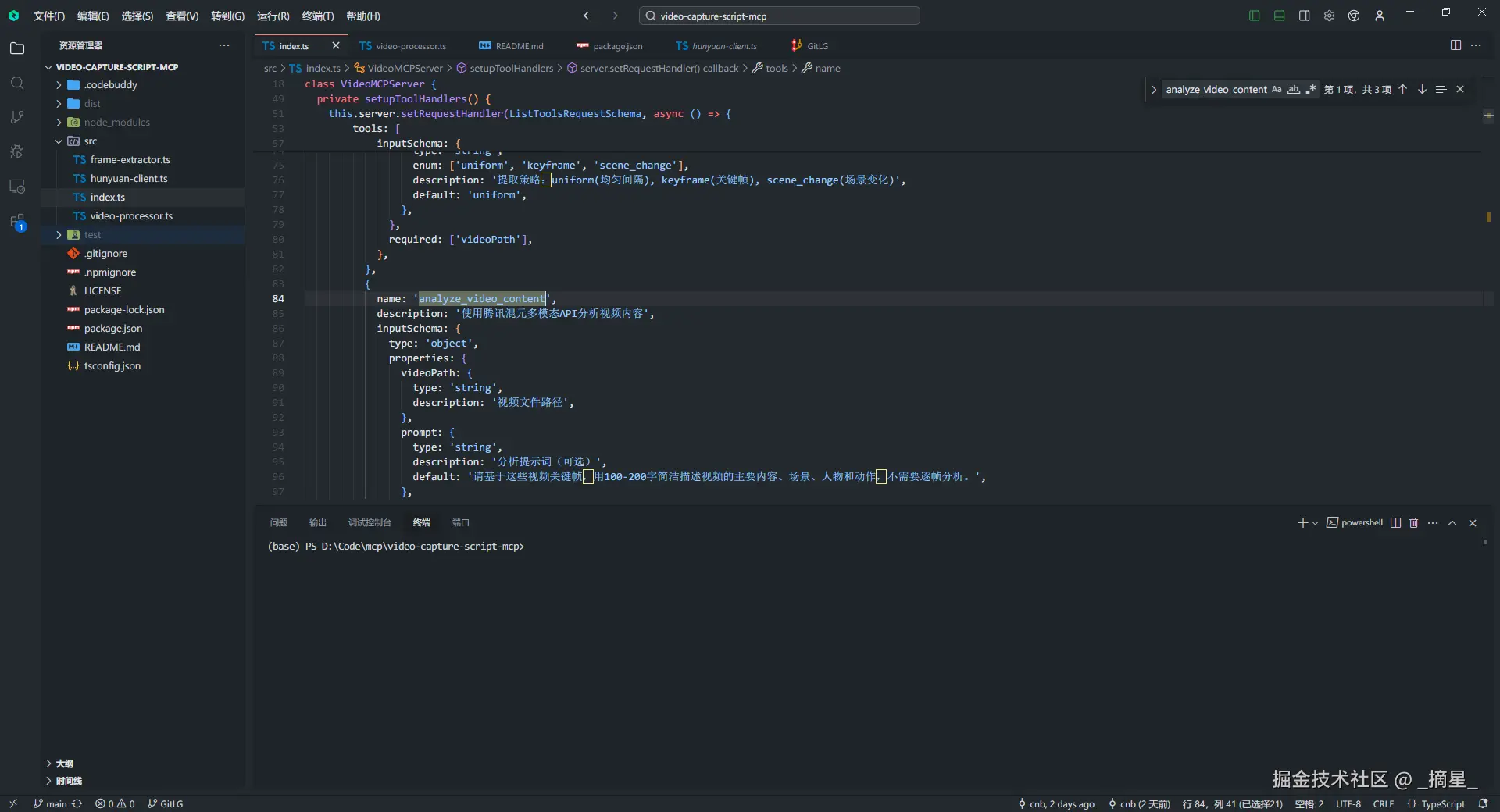
Task: Toggle Match Case in the find widget
Action: pos(1277,89)
